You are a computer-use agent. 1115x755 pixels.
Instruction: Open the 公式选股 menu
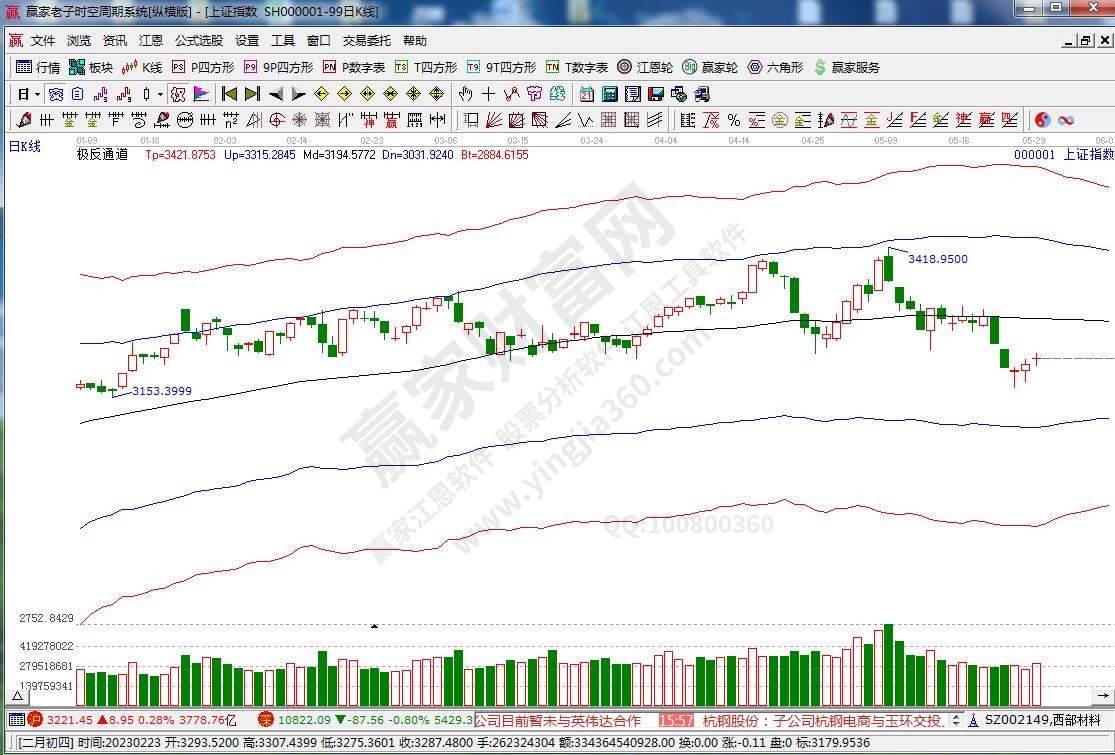click(x=199, y=41)
